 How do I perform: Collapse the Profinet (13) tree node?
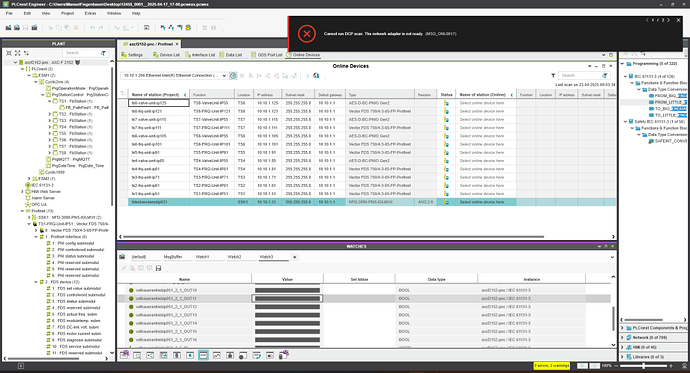(x=22, y=211)
